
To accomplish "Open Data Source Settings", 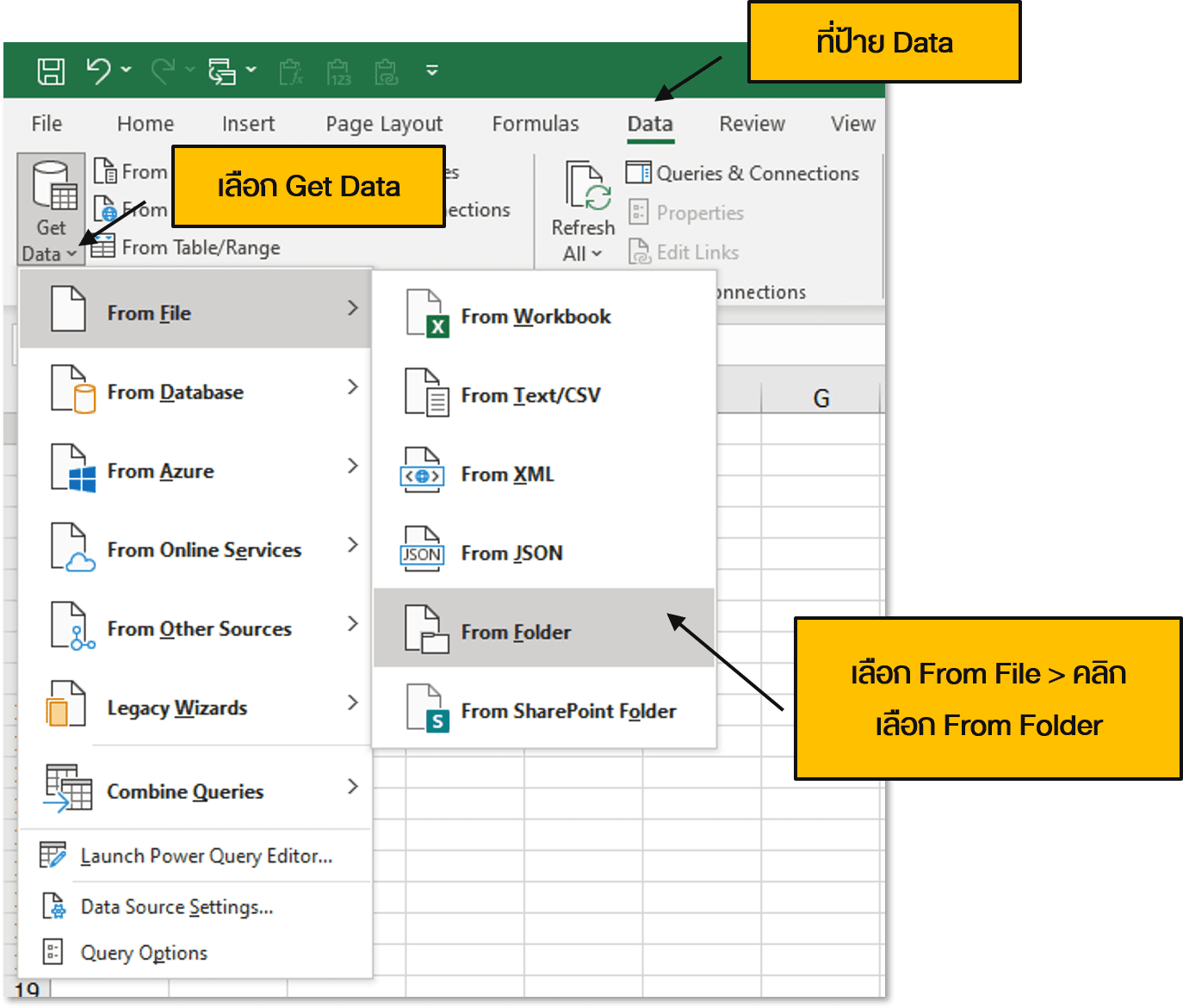I will point(177,906).
